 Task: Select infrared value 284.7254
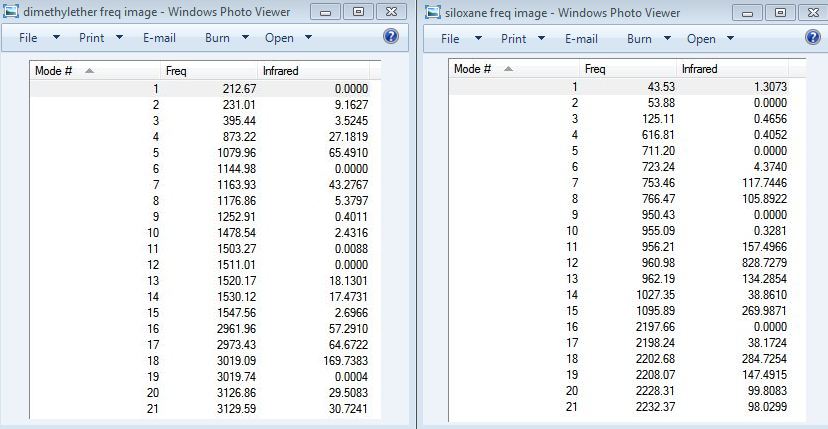764,359
